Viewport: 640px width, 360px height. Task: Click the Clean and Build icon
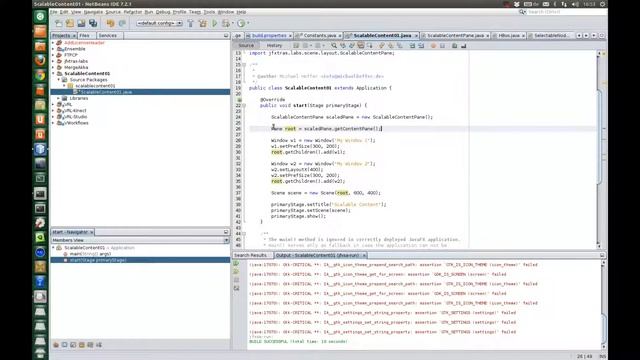point(202,23)
